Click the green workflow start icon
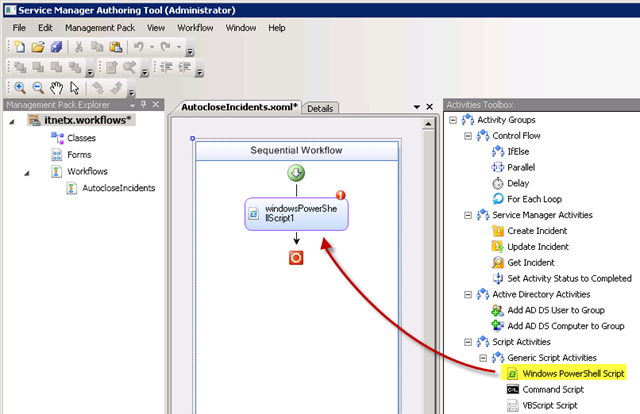Viewport: 640px width, 414px height. 296,173
